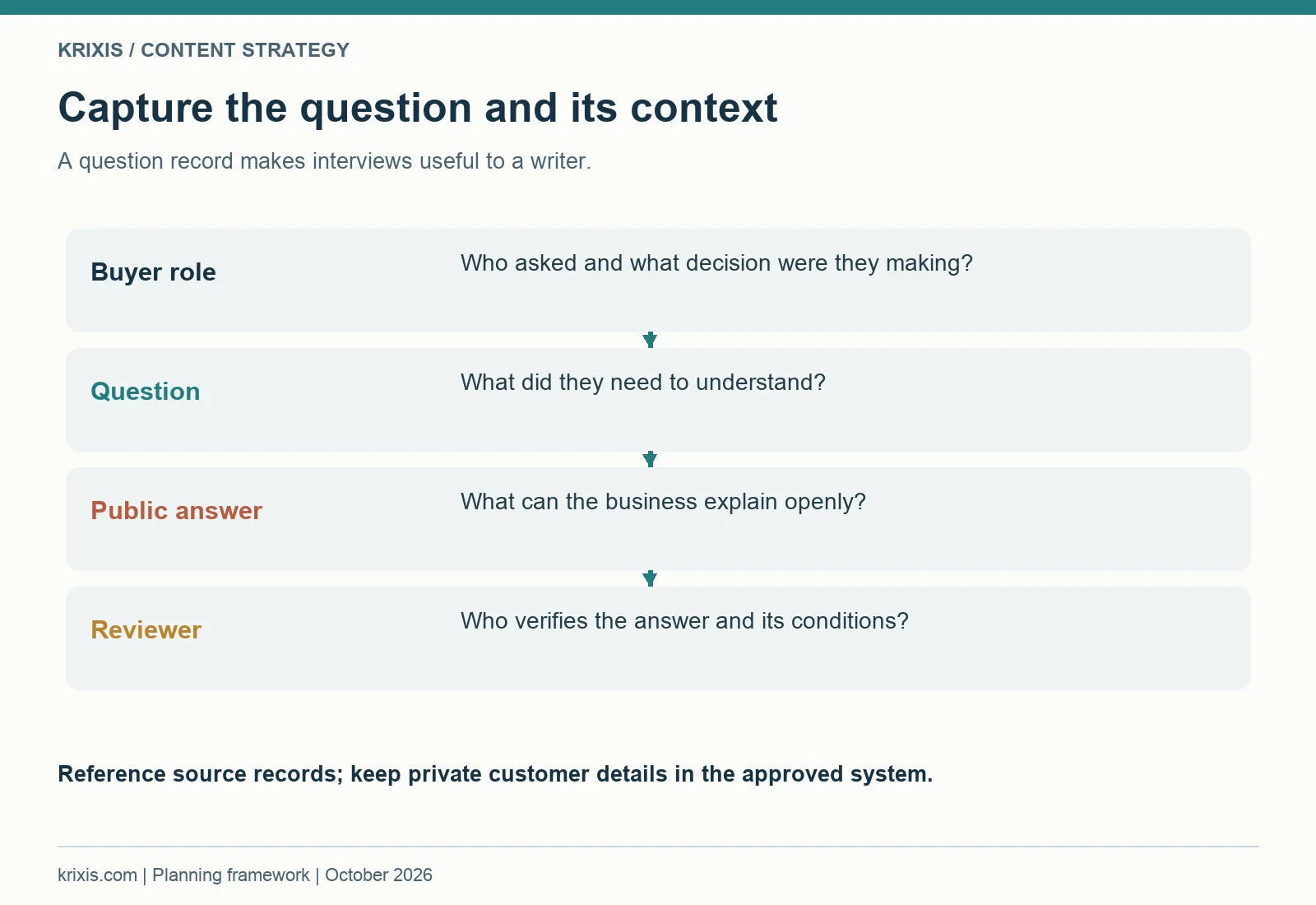Viewport: 1316px width, 905px height.
Task: Click the 'Reference source records' bold note
Action: click(x=495, y=774)
